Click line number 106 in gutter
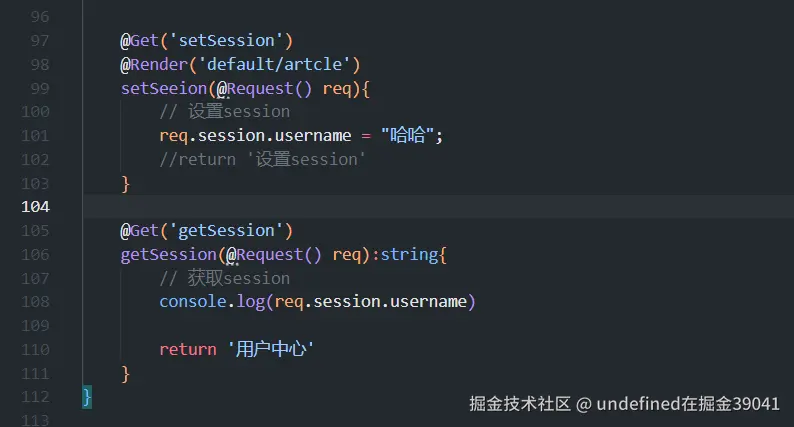794x427 pixels. pyautogui.click(x=35, y=254)
